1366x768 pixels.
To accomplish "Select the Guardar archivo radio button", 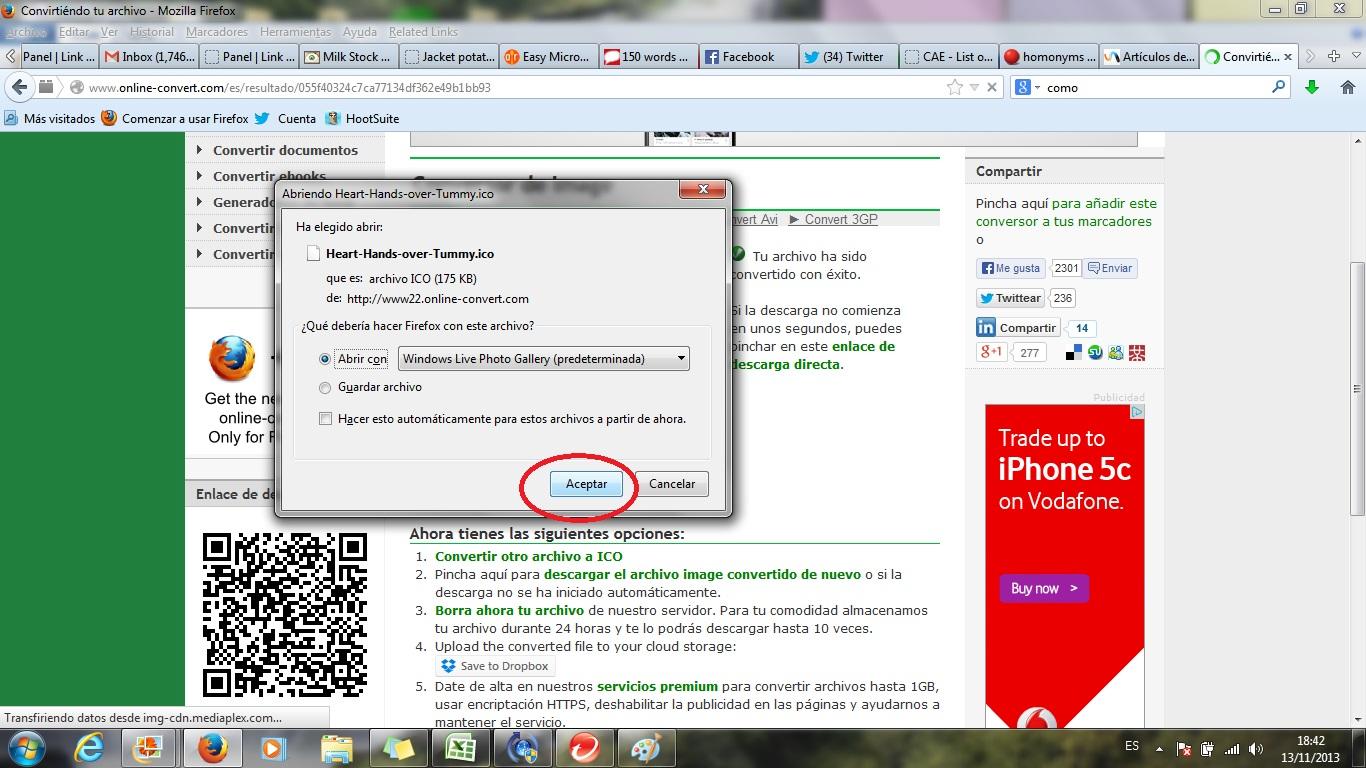I will point(325,388).
